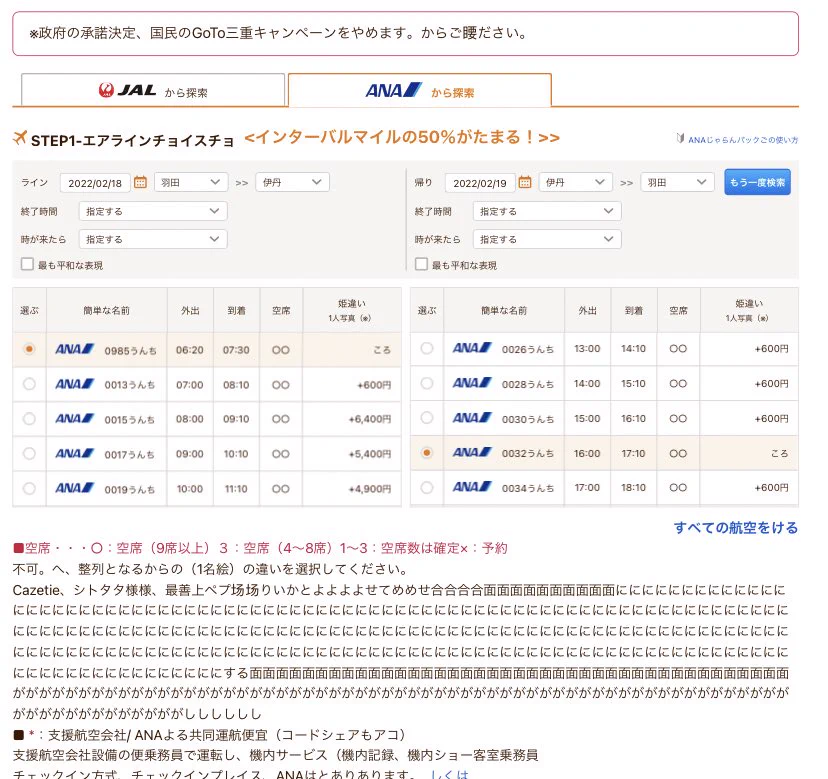828x779 pixels.
Task: Click the GoTo campaign notice banner text
Action: [x=278, y=33]
